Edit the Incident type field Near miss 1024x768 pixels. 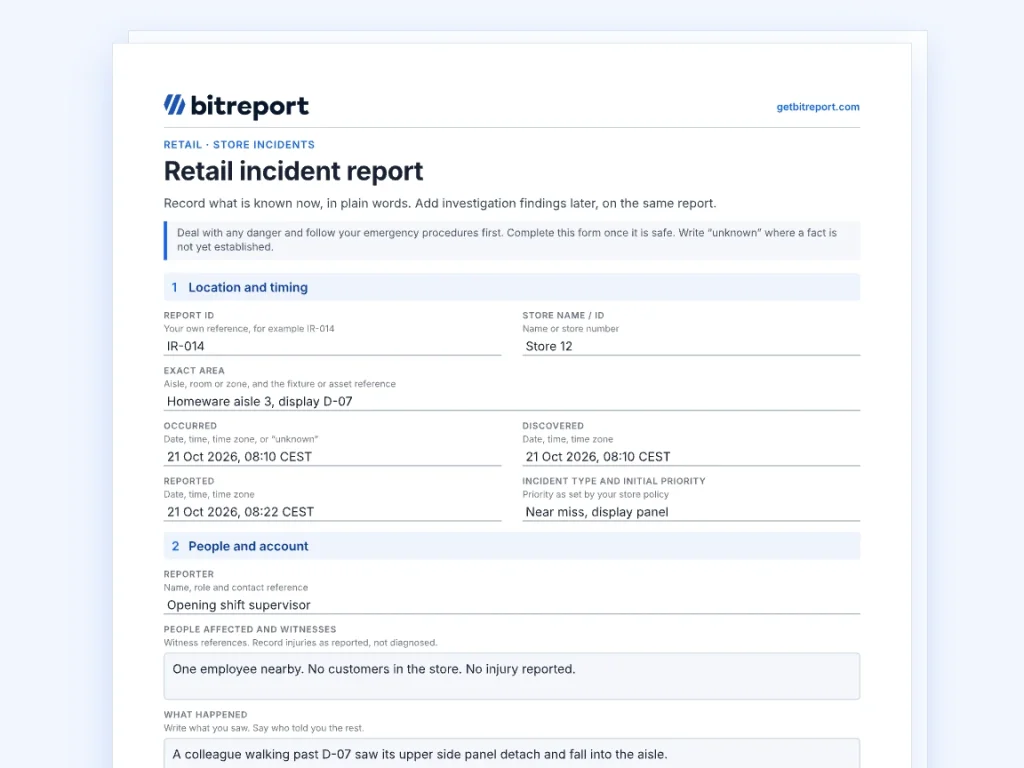pyautogui.click(x=691, y=512)
